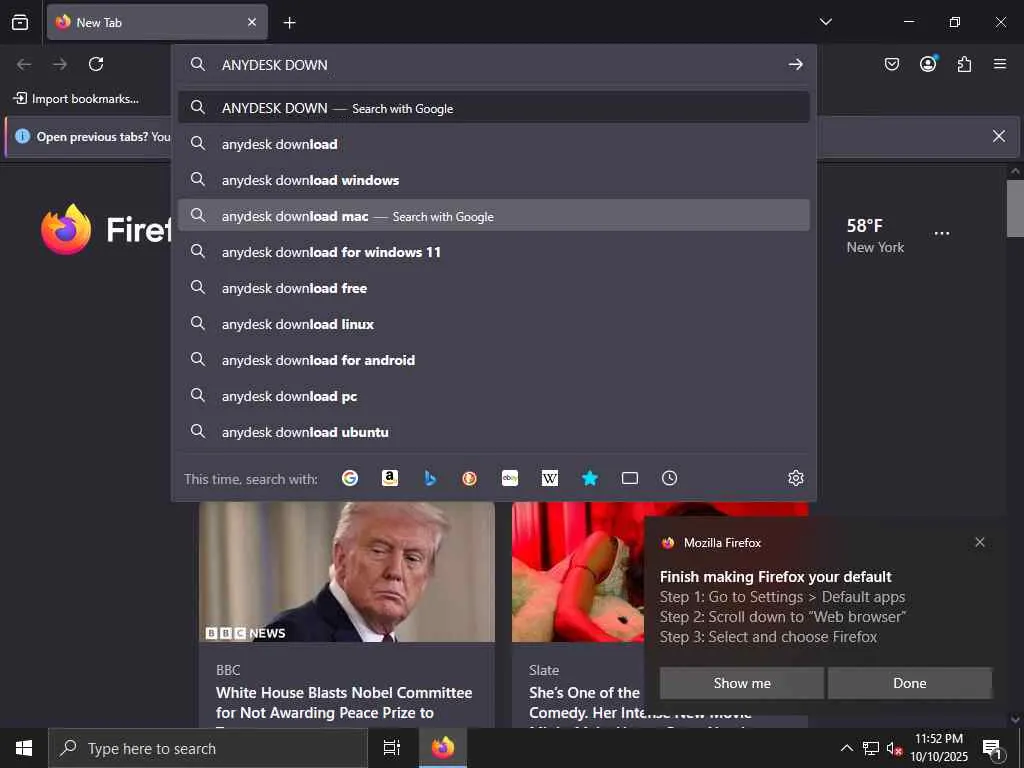
Task: Search this time with Google icon
Action: click(350, 478)
